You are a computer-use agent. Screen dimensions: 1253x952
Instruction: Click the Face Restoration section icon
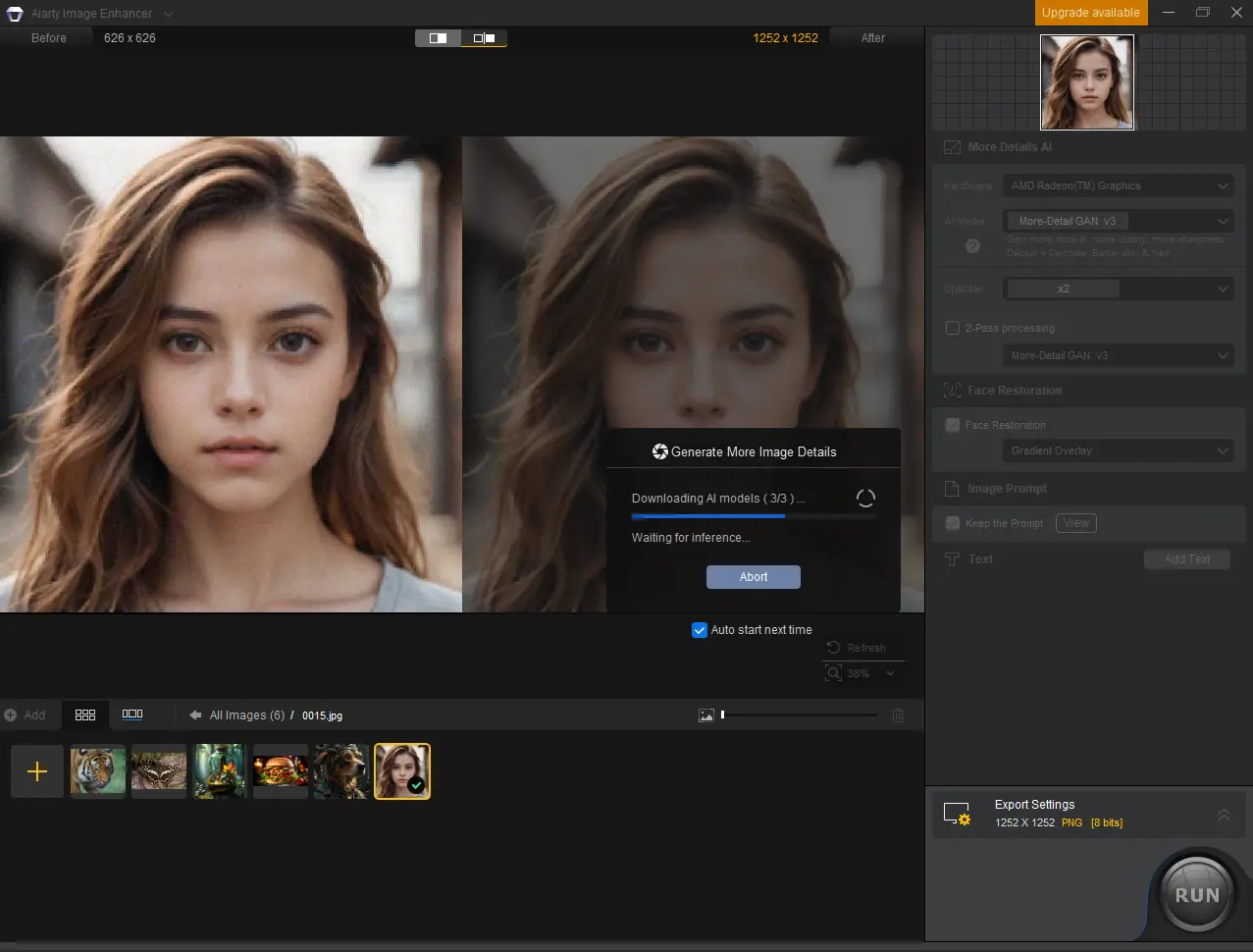(952, 391)
